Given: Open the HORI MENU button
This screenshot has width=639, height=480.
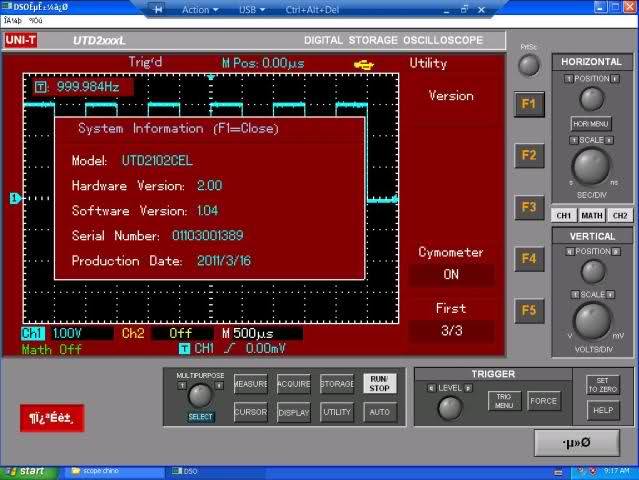Looking at the screenshot, I should [x=591, y=124].
